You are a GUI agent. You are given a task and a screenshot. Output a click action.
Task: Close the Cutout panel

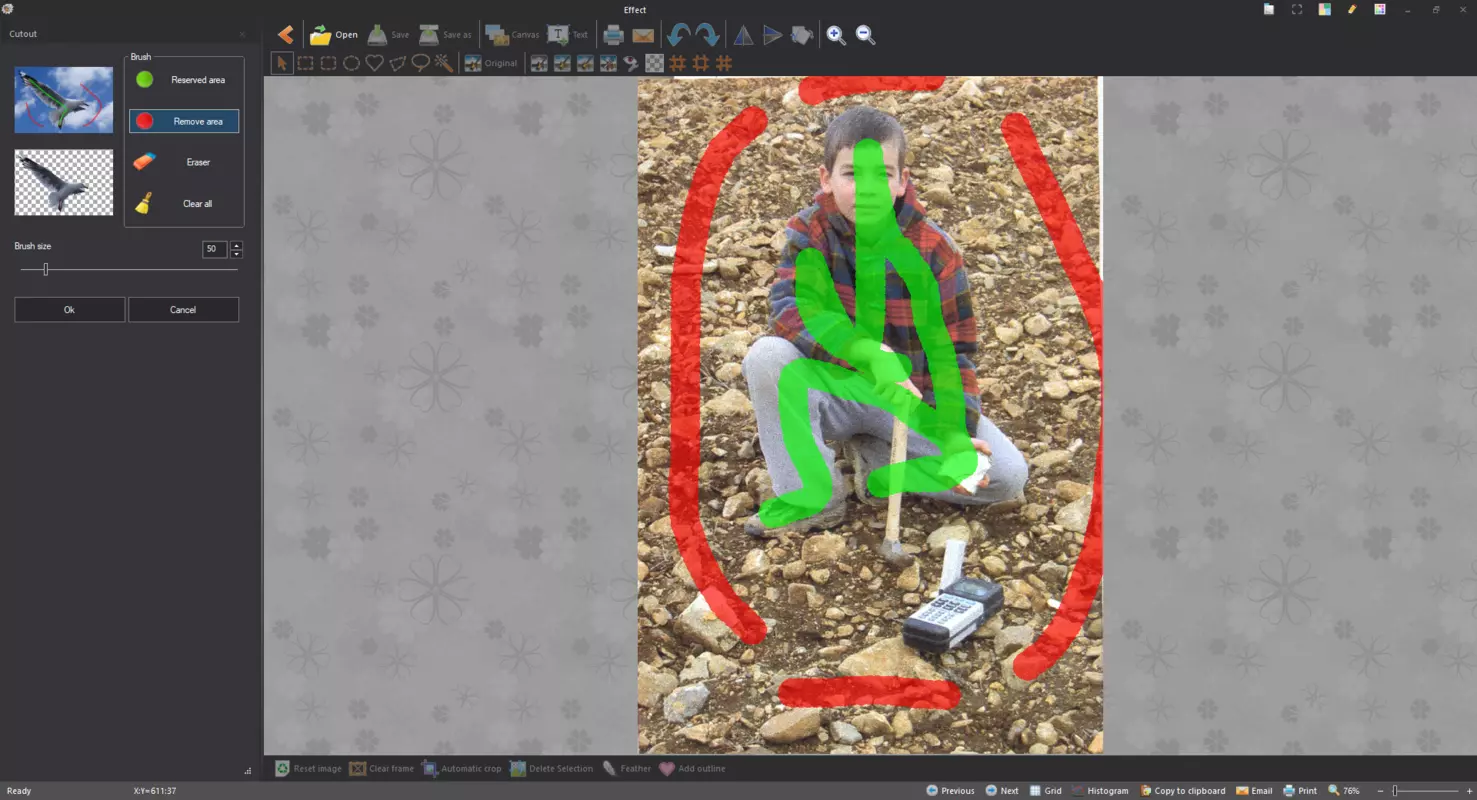242,34
